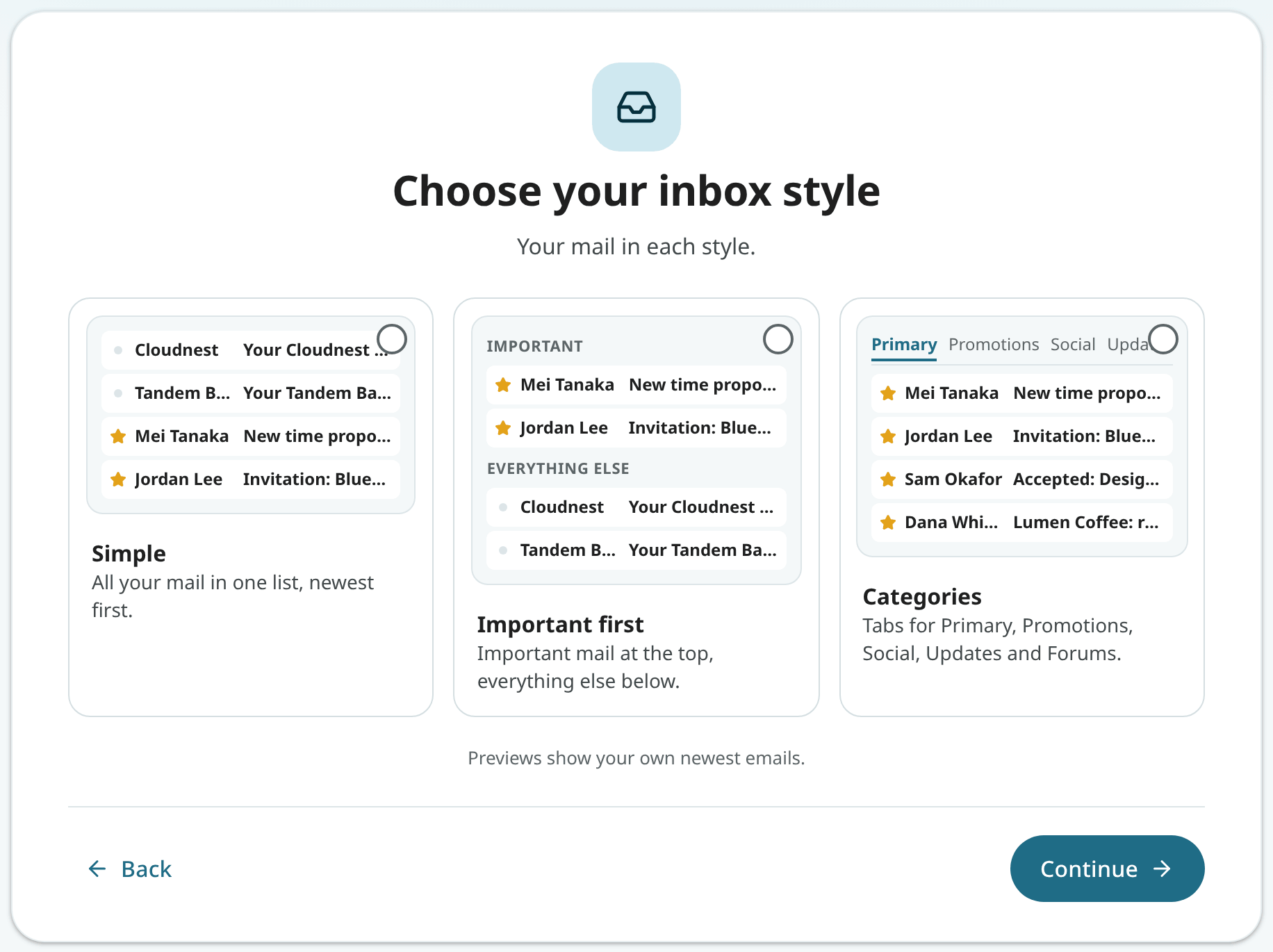Click Mei Tanaka's star in the Categories preview
This screenshot has height=952, width=1273.
click(x=888, y=393)
